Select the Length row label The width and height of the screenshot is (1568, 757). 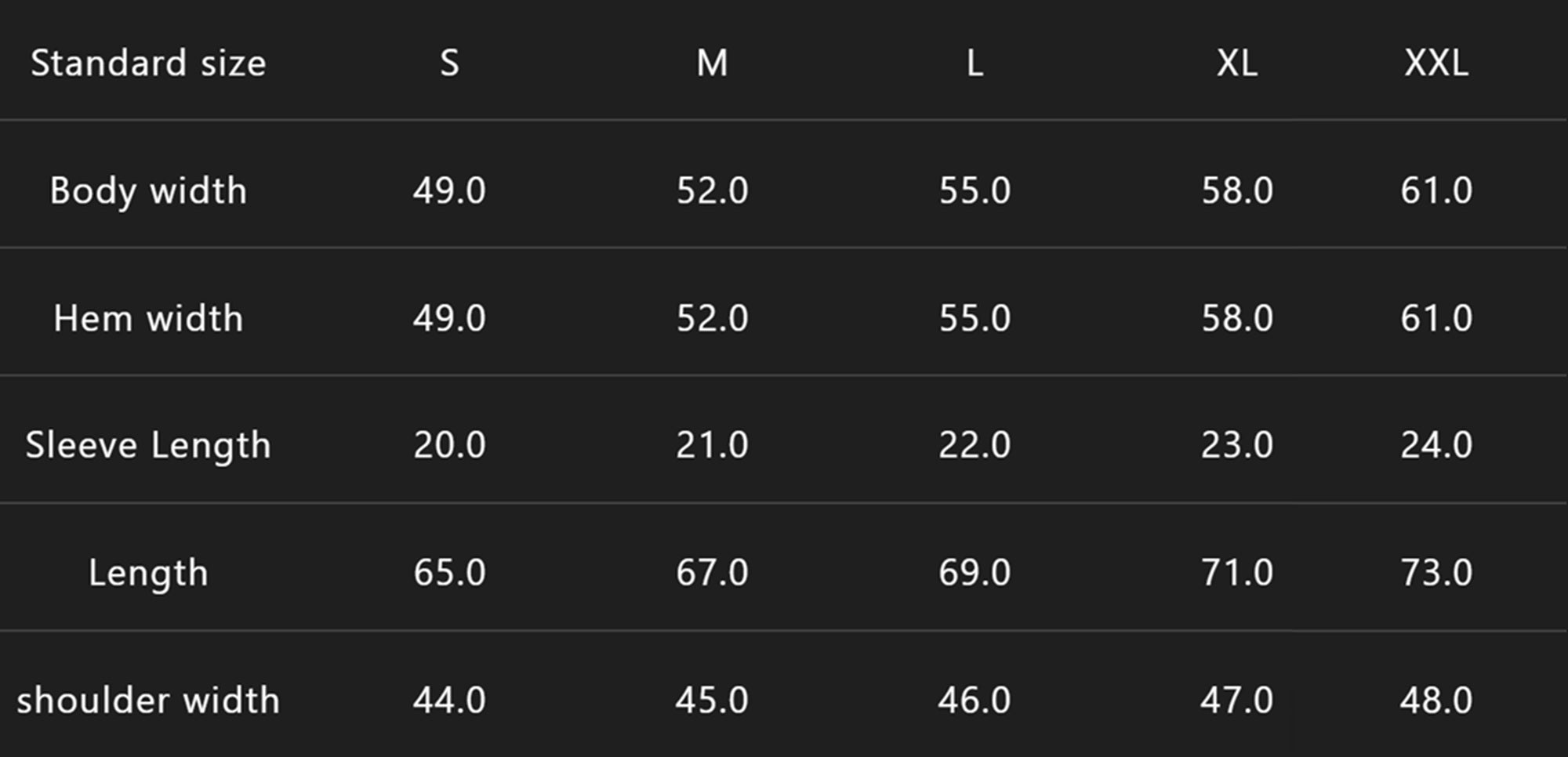(x=148, y=574)
